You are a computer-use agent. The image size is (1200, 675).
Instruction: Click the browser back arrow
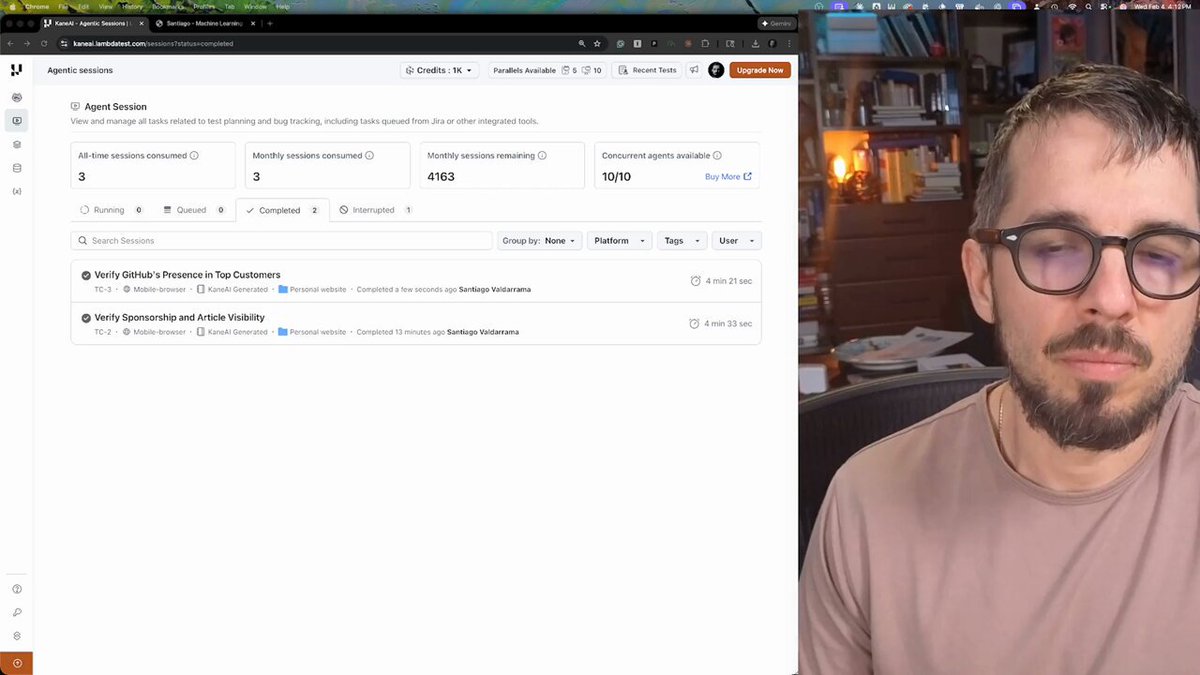[11, 44]
